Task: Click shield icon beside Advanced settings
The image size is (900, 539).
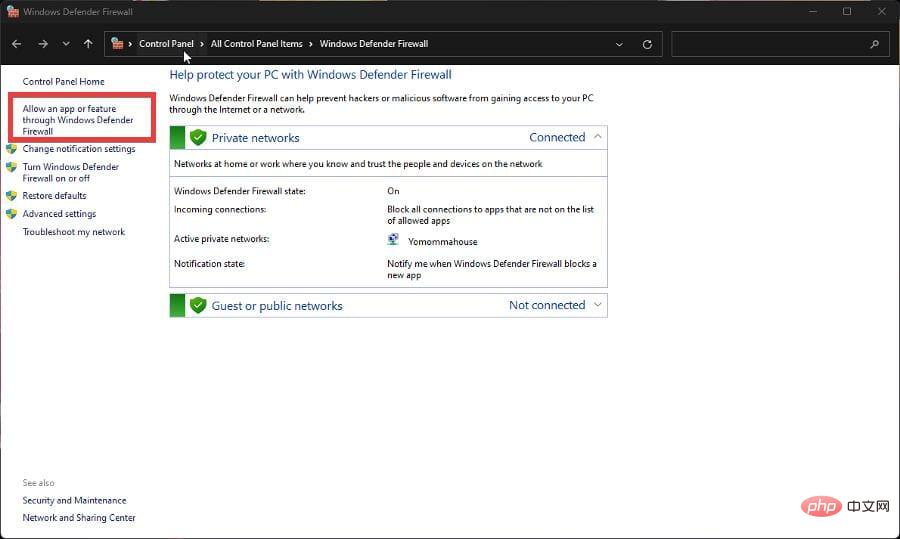Action: (x=11, y=214)
